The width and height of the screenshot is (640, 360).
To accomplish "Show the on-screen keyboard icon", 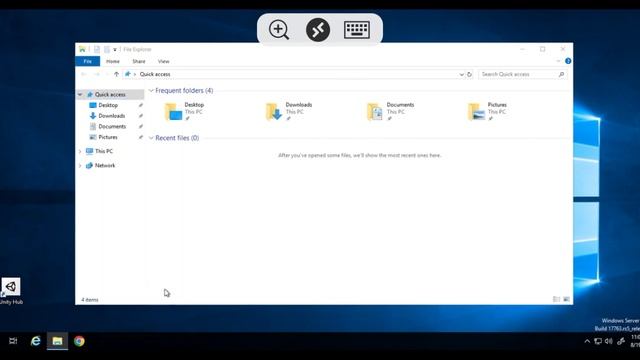I will pos(357,30).
